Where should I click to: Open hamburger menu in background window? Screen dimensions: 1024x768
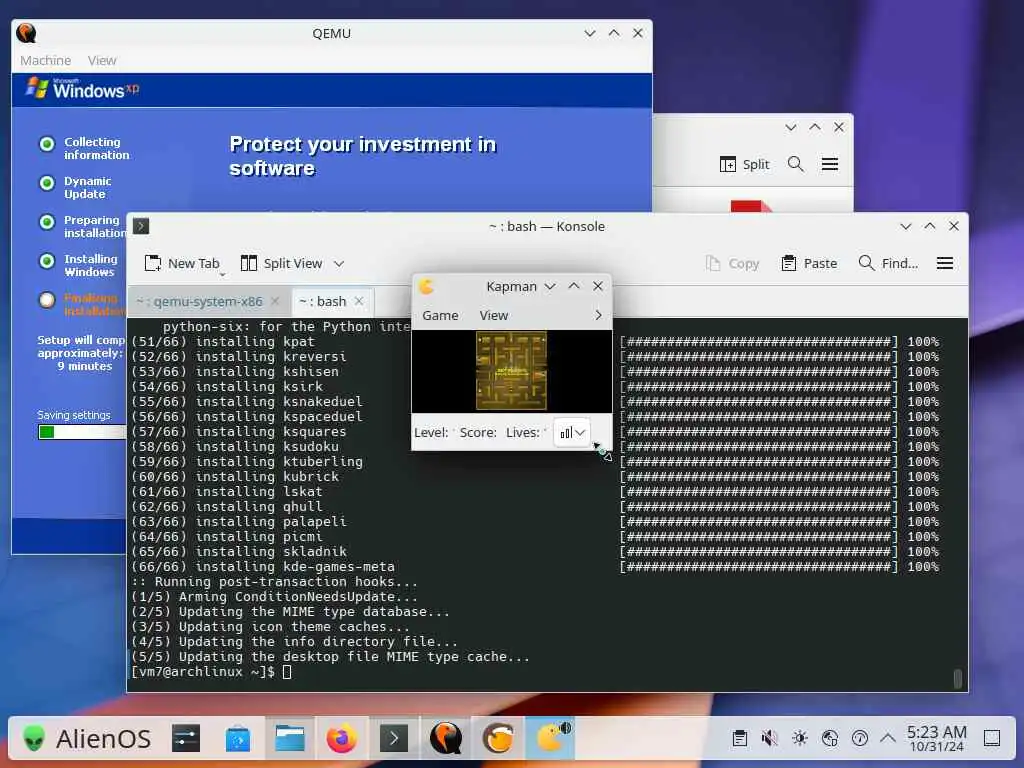[830, 164]
